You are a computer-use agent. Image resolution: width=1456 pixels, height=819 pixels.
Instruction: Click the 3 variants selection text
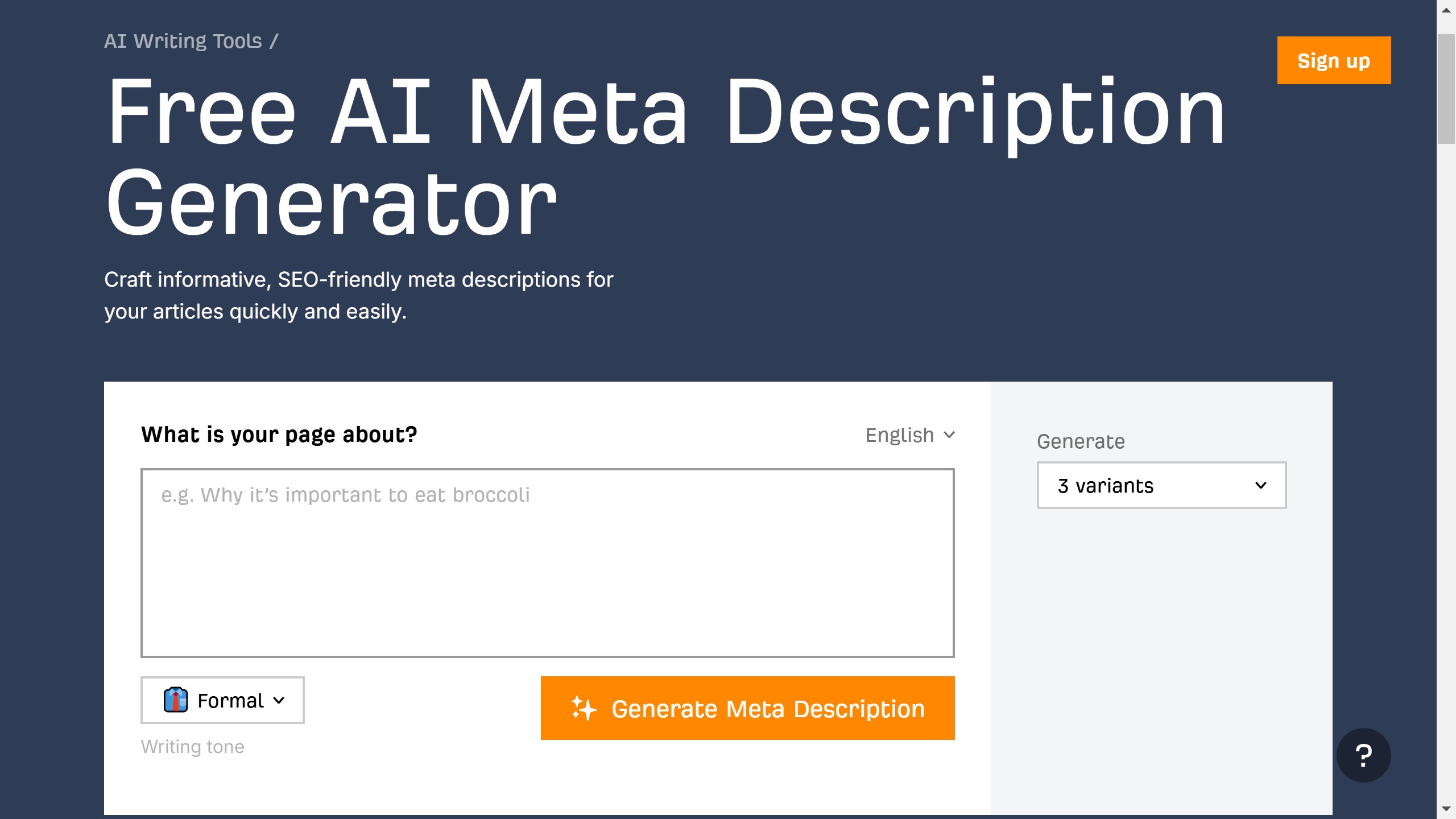1105,486
